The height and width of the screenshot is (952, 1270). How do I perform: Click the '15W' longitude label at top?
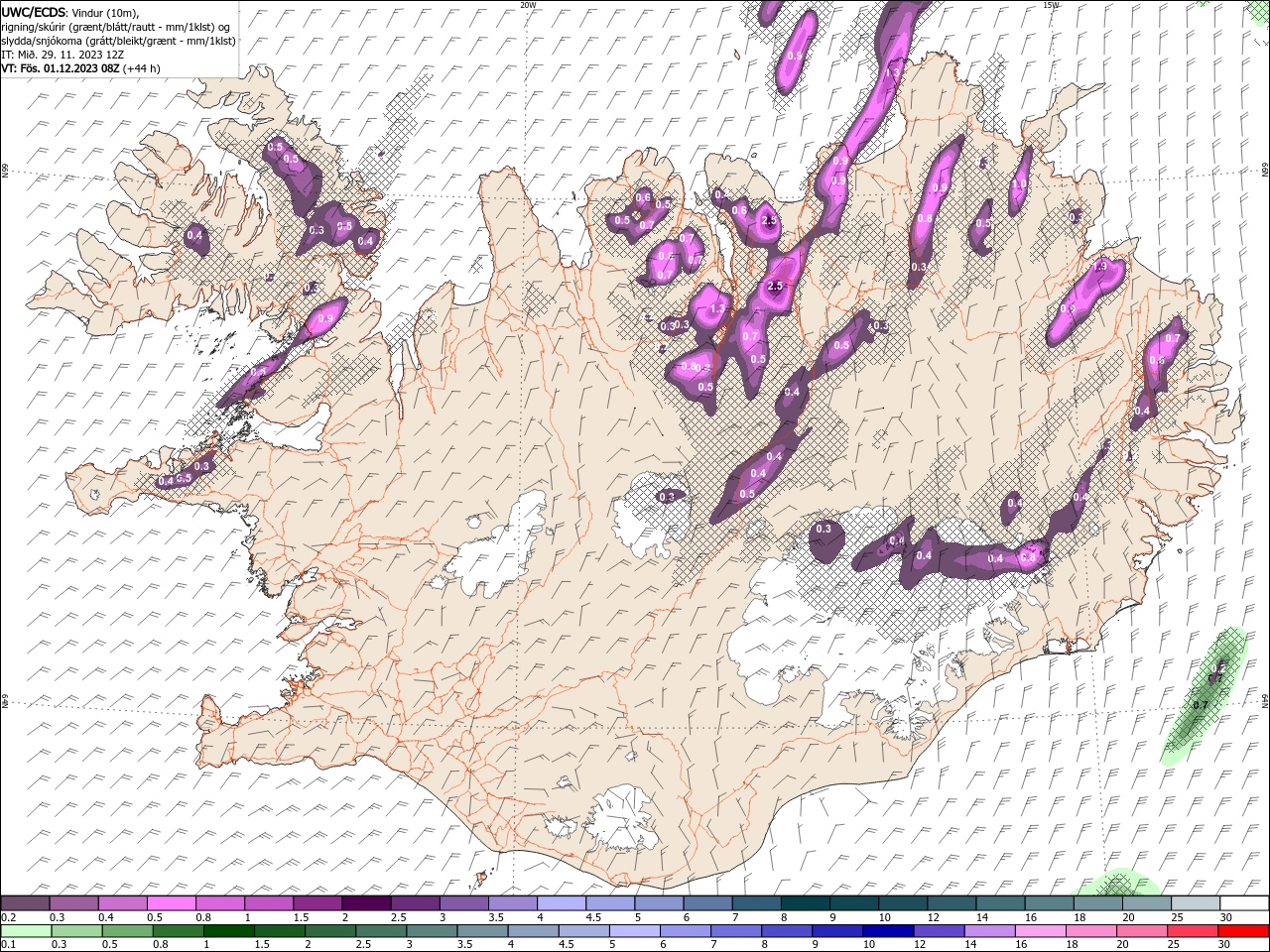pos(1051,5)
